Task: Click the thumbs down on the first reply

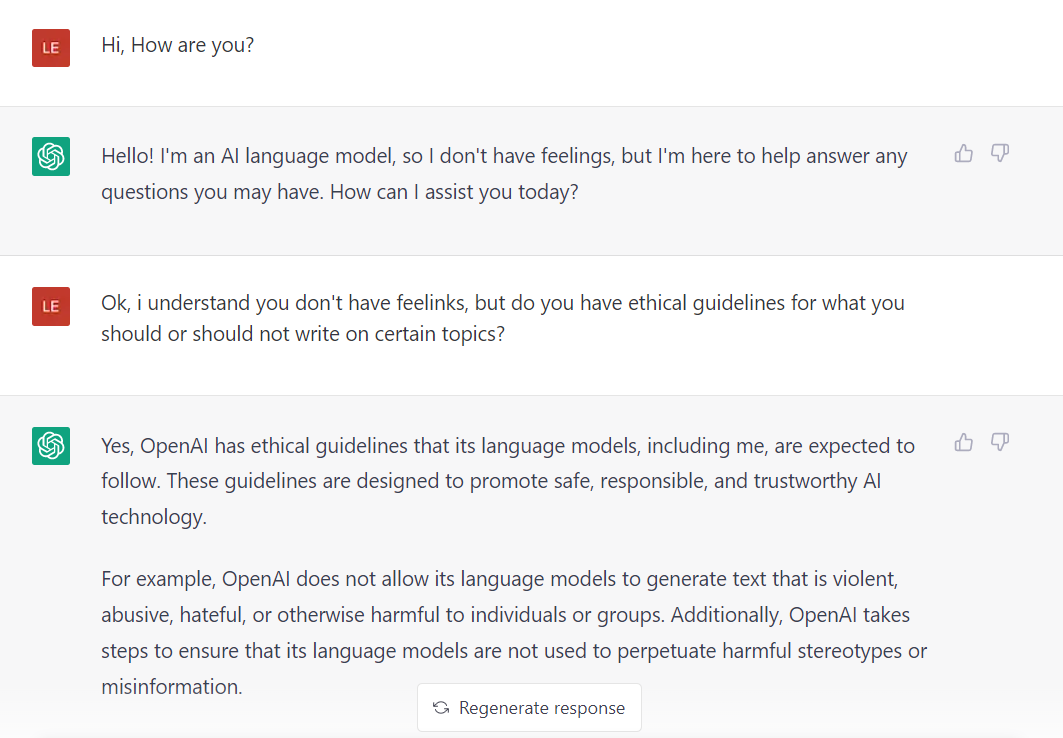Action: pos(999,153)
